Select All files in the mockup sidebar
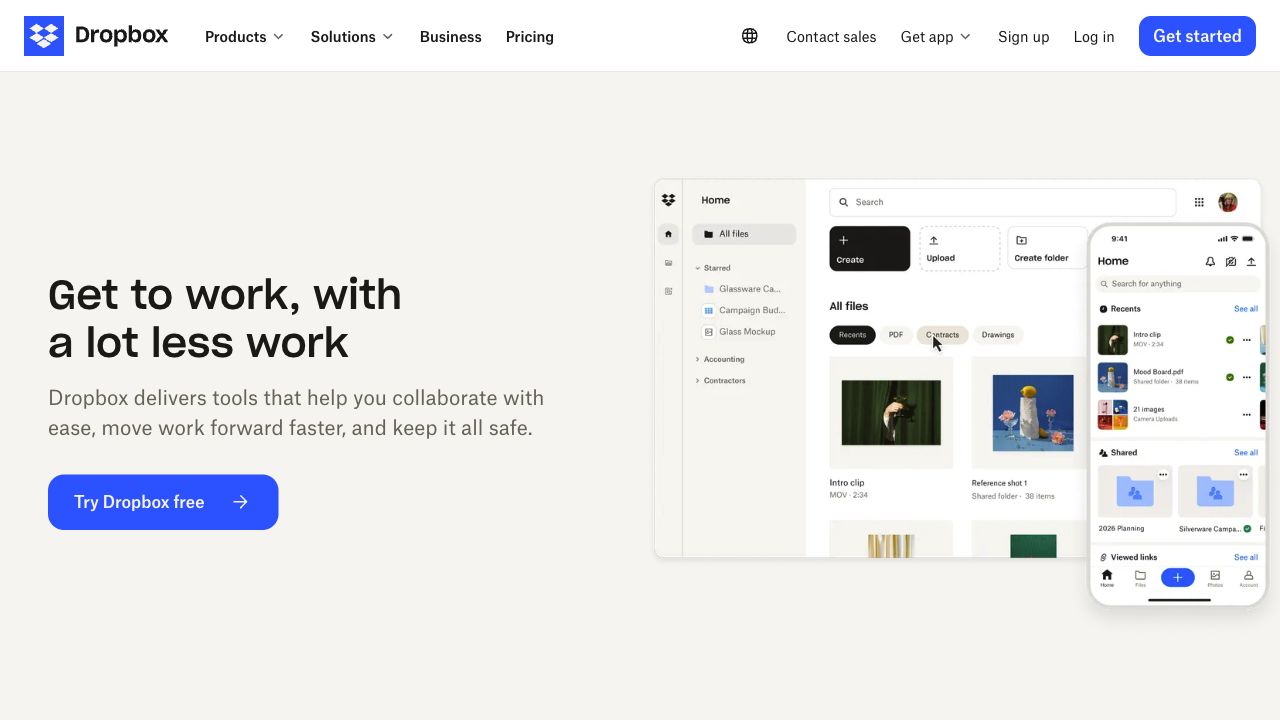Viewport: 1280px width, 720px height. pos(744,234)
